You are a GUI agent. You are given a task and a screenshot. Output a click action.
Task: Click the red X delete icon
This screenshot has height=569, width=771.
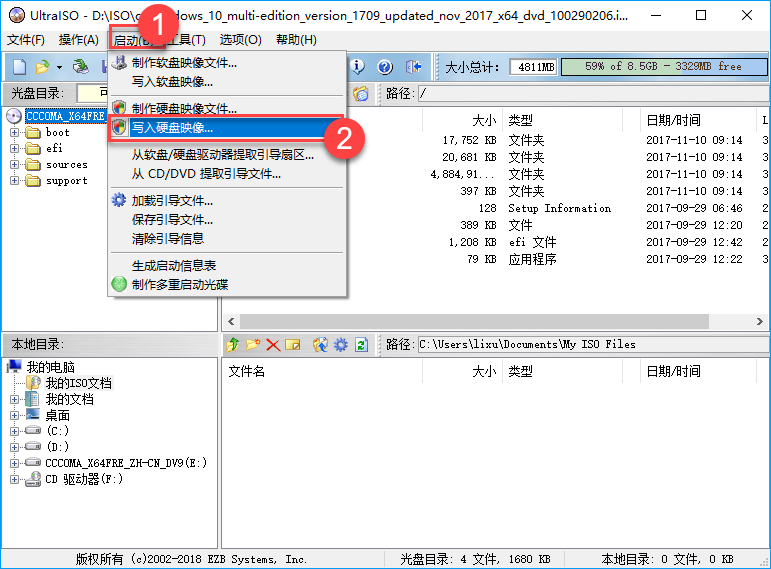[x=273, y=345]
